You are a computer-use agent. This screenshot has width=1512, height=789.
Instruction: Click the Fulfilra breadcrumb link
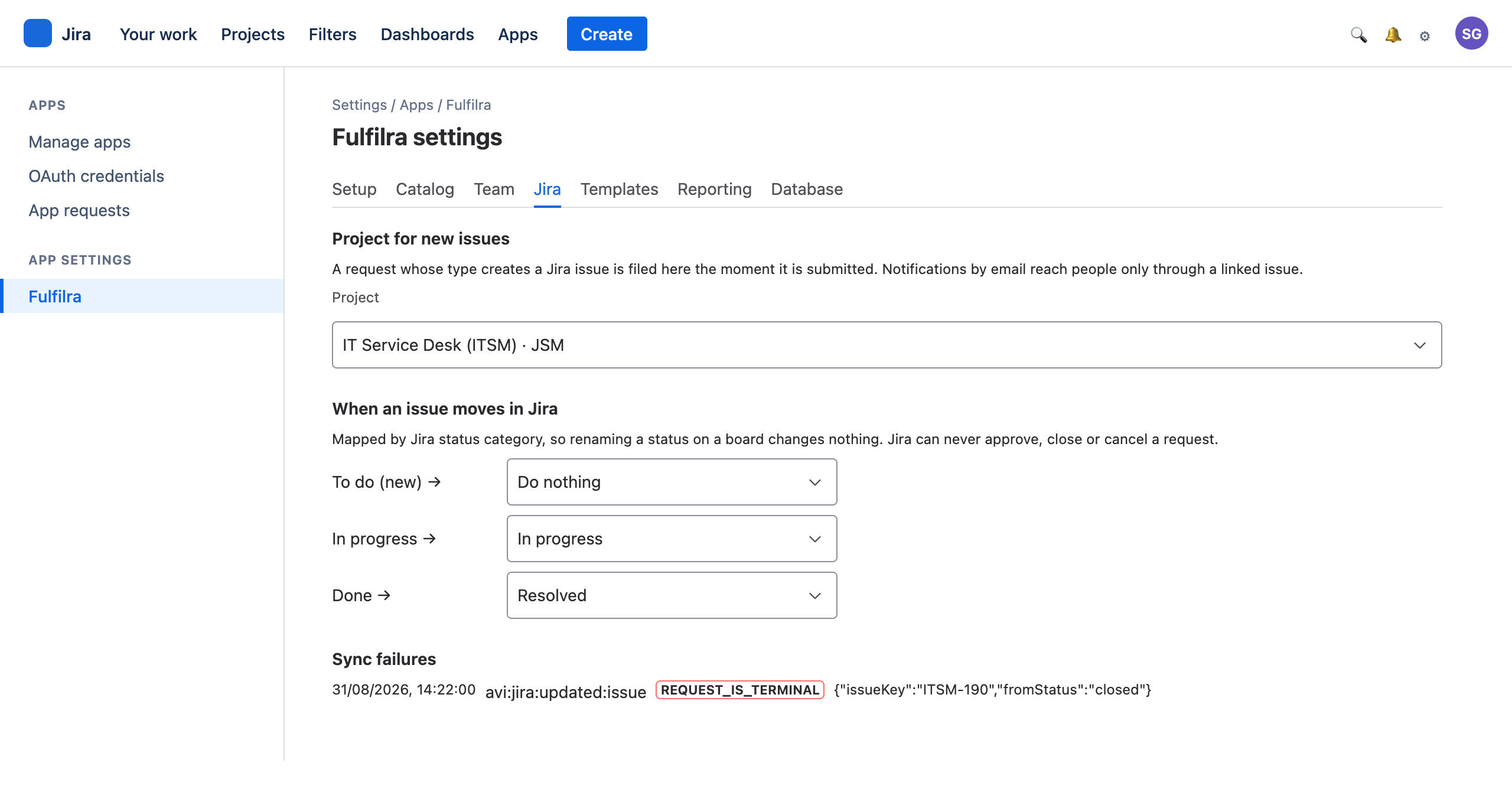[x=468, y=105]
